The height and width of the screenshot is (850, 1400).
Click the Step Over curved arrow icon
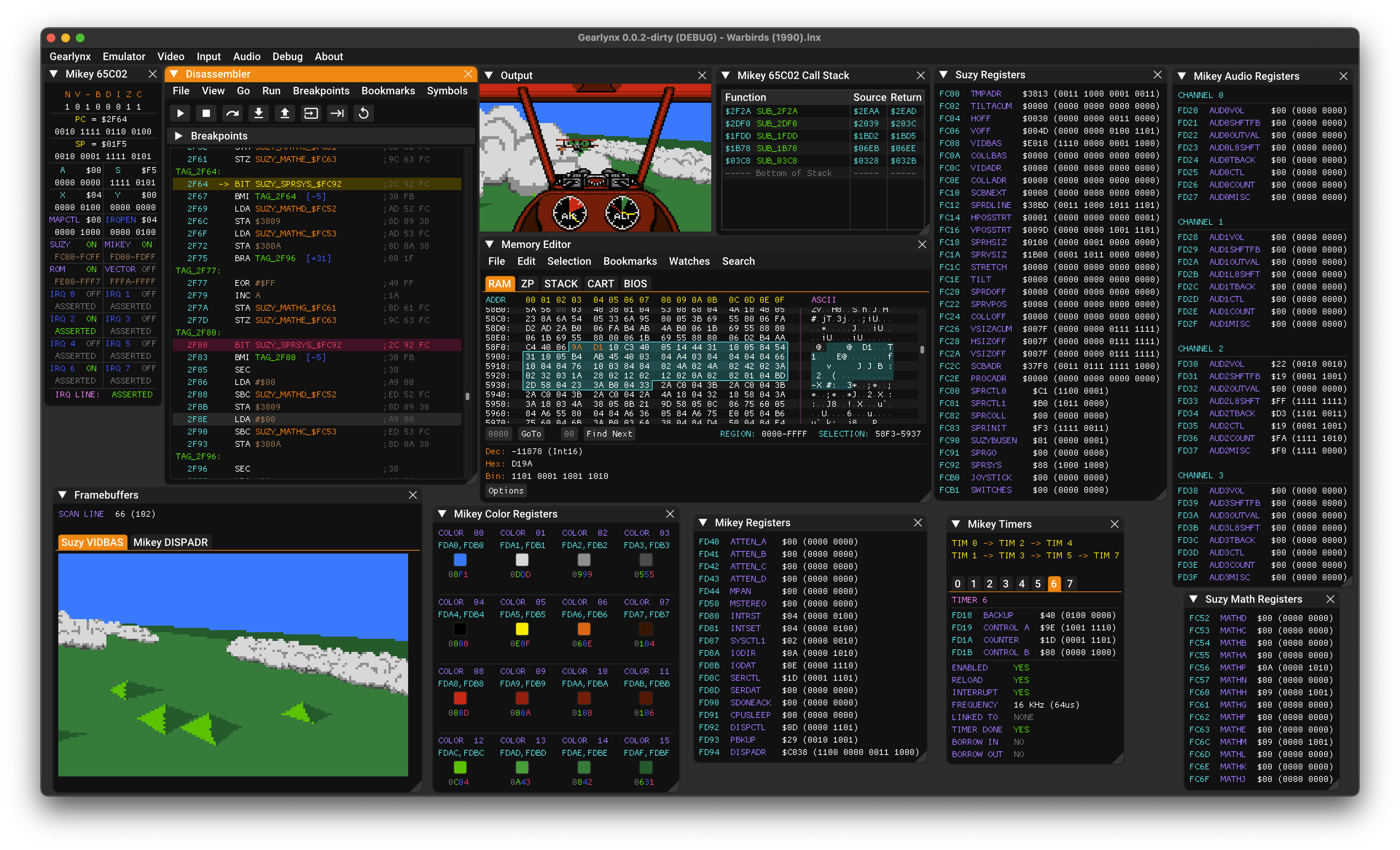(x=232, y=113)
